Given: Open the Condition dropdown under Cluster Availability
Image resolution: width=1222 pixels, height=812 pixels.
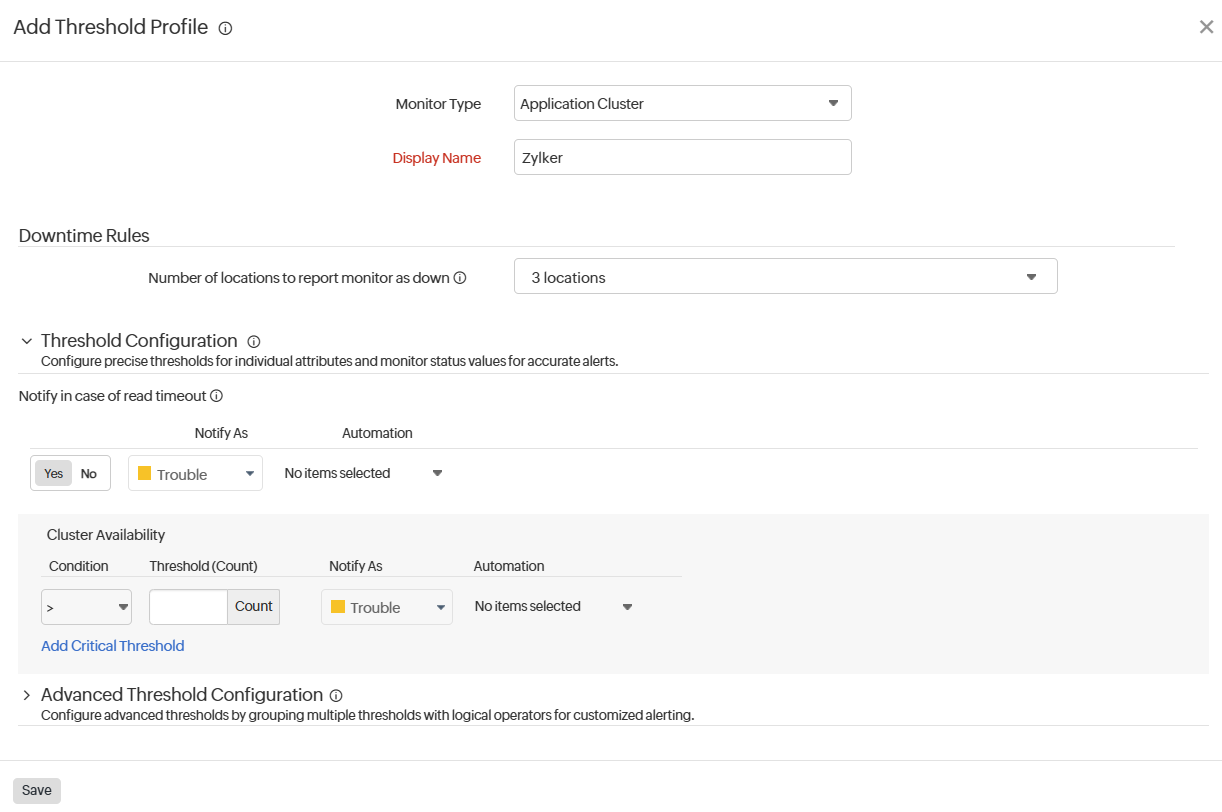Looking at the screenshot, I should (x=86, y=606).
